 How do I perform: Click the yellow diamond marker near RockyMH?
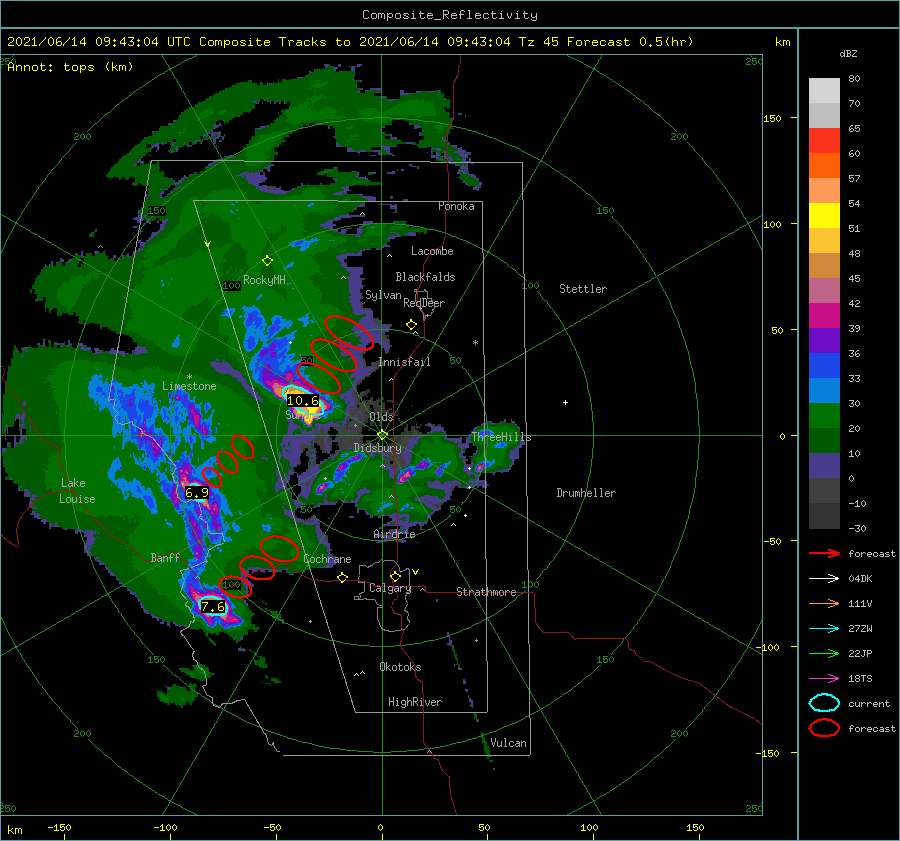pos(267,261)
